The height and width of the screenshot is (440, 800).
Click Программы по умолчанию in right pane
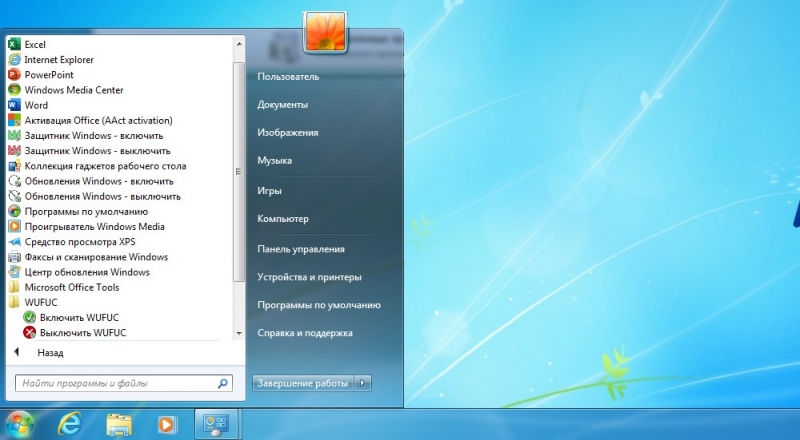(319, 305)
